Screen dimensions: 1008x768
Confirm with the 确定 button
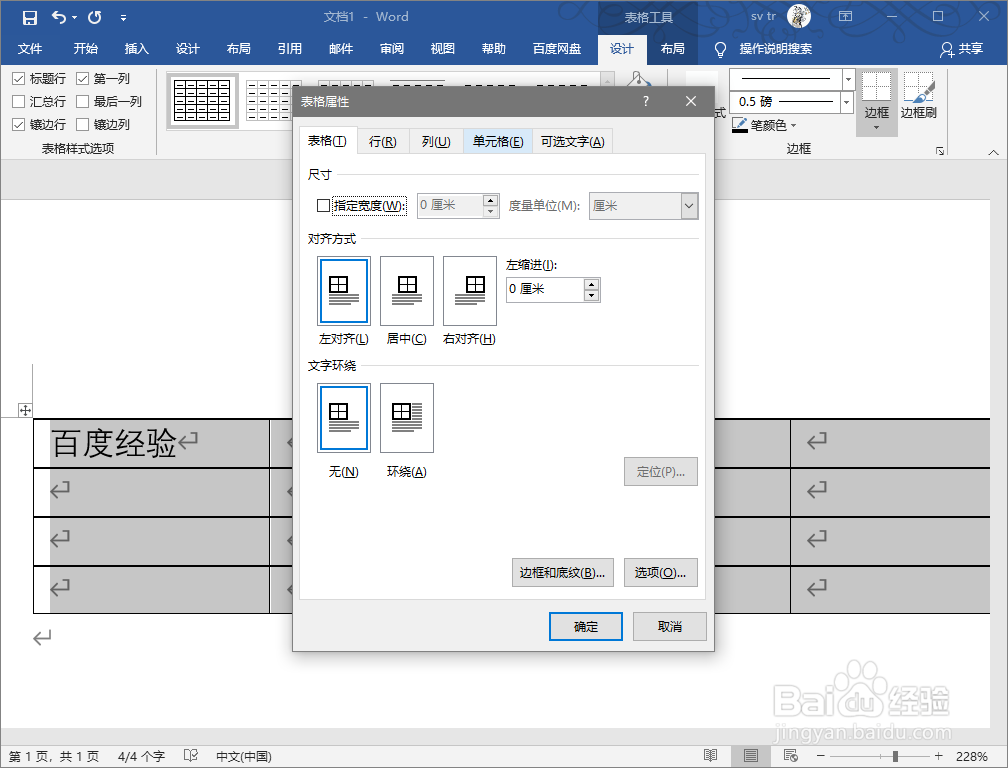pyautogui.click(x=585, y=626)
